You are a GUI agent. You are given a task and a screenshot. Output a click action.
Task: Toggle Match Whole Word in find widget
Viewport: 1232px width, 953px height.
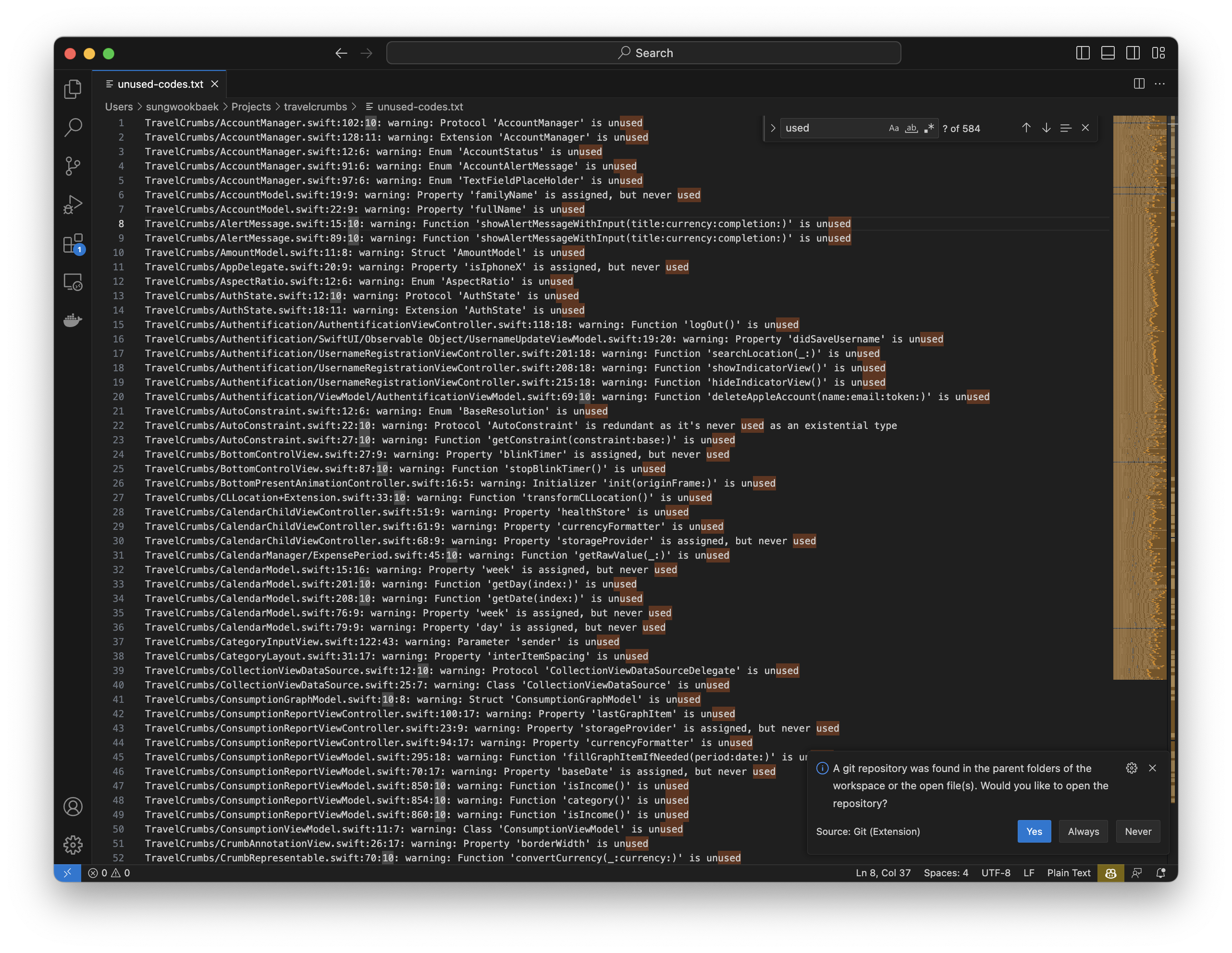tap(911, 128)
